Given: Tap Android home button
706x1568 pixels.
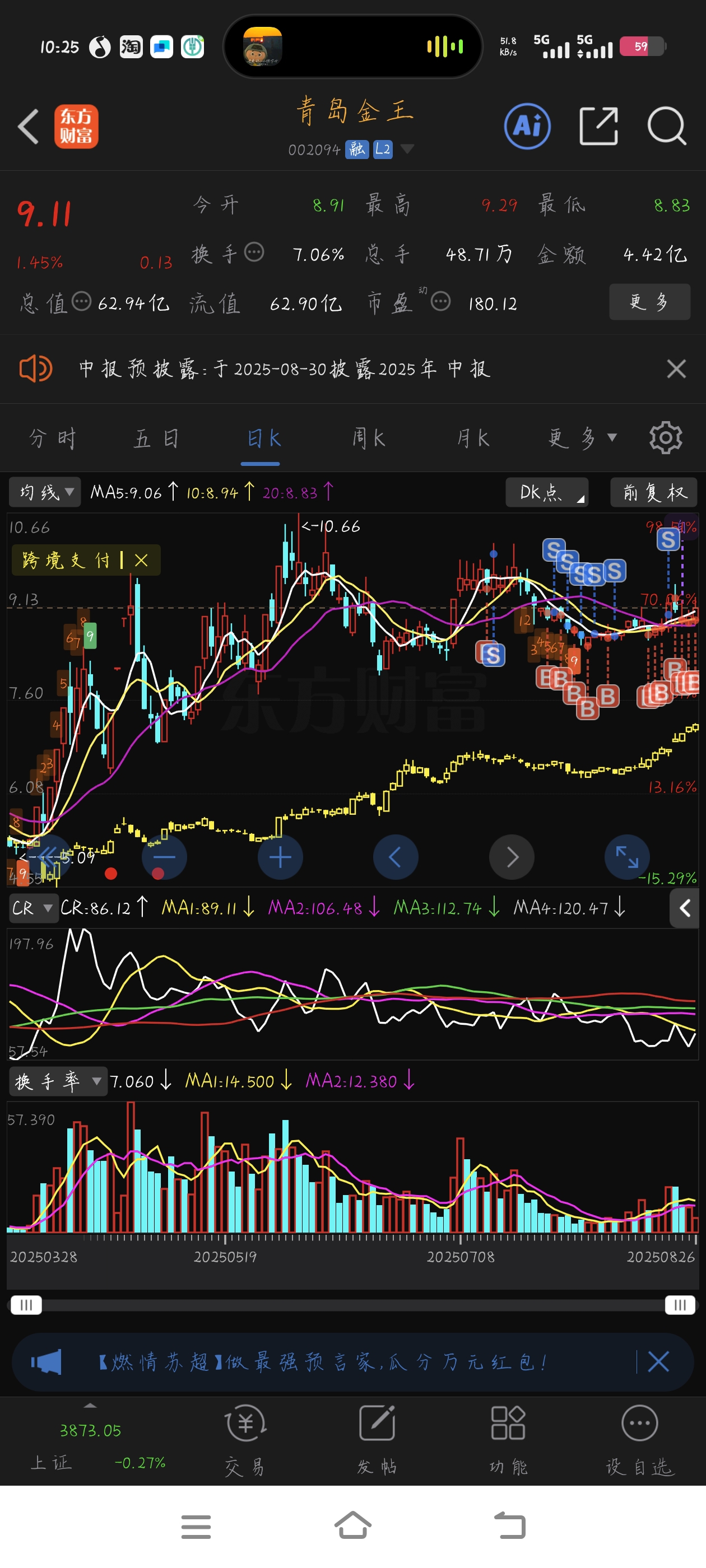Looking at the screenshot, I should point(354,1525).
